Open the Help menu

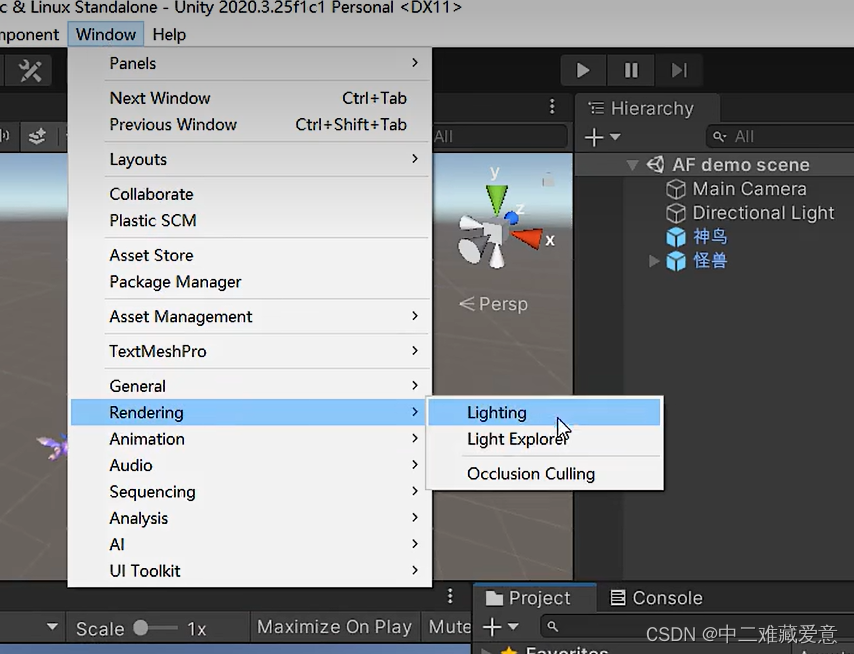pyautogui.click(x=169, y=35)
